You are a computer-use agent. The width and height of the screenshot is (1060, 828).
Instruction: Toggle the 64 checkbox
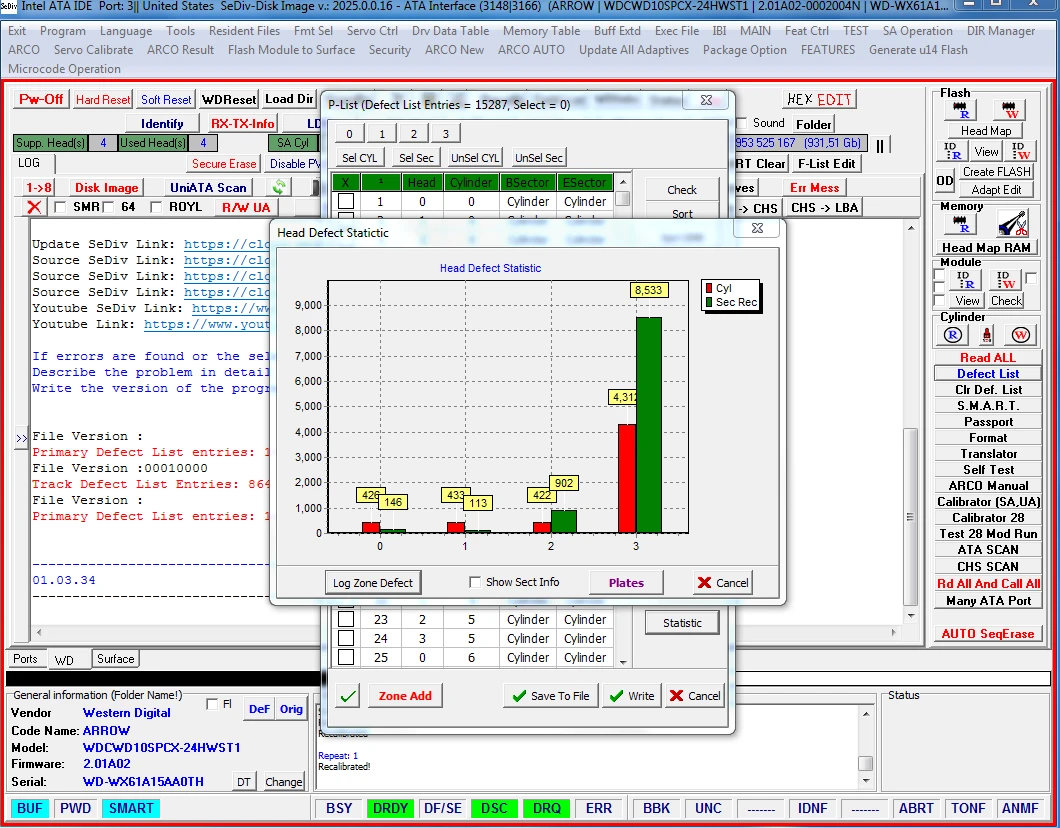tap(108, 207)
